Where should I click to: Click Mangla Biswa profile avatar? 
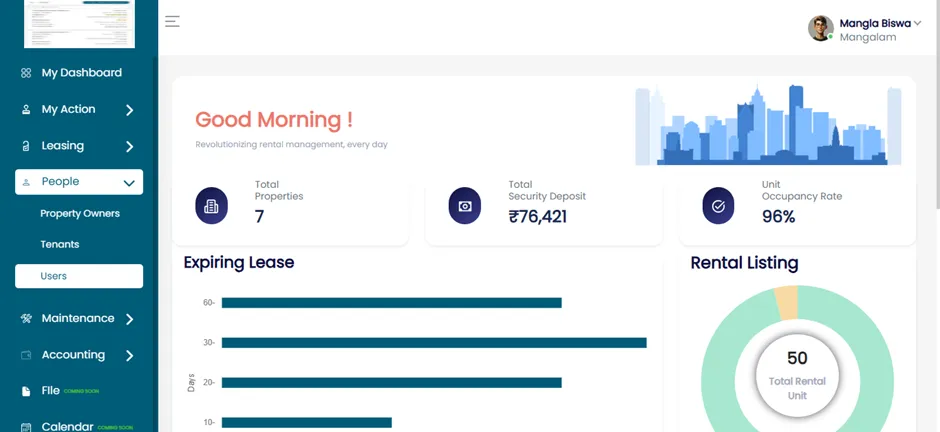(821, 28)
